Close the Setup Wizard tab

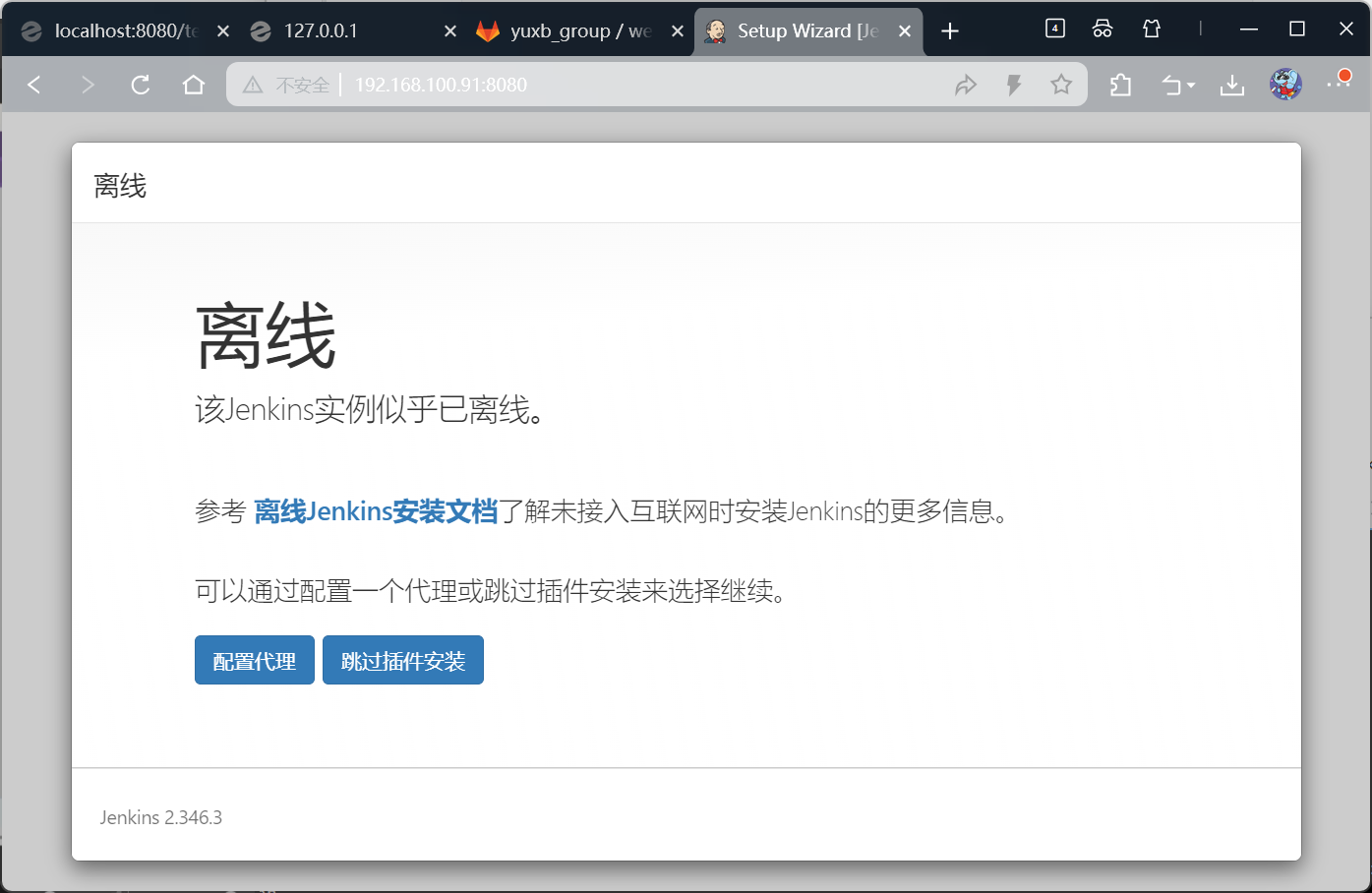(x=905, y=31)
